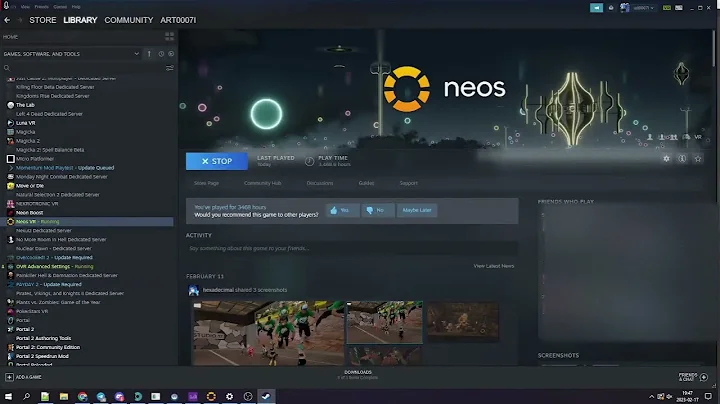Screen dimensions: 720x404
Task: Switch to Big Picture mode icon
Action: coord(679,8)
